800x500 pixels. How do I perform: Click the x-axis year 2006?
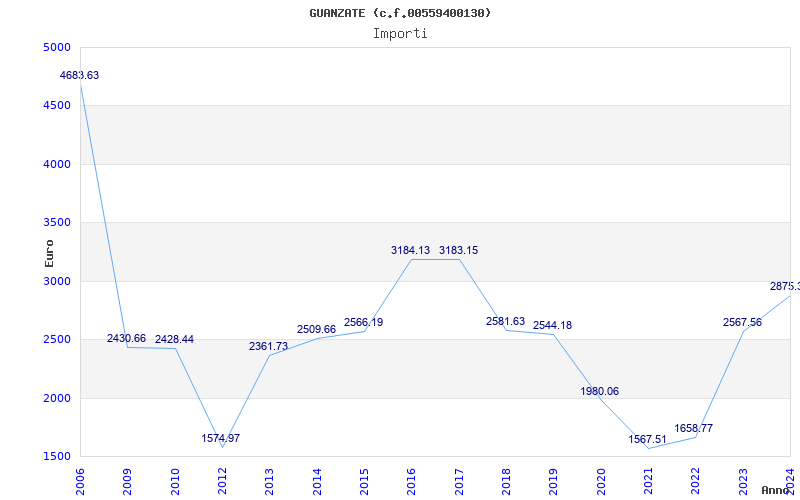[80, 482]
